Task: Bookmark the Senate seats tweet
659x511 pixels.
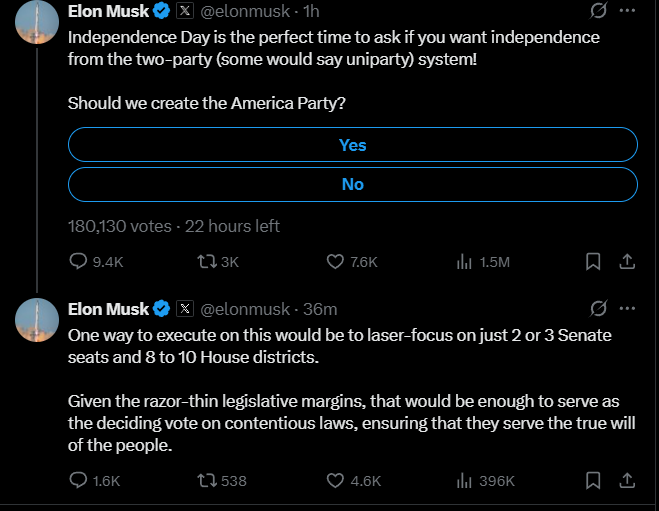Action: (593, 480)
